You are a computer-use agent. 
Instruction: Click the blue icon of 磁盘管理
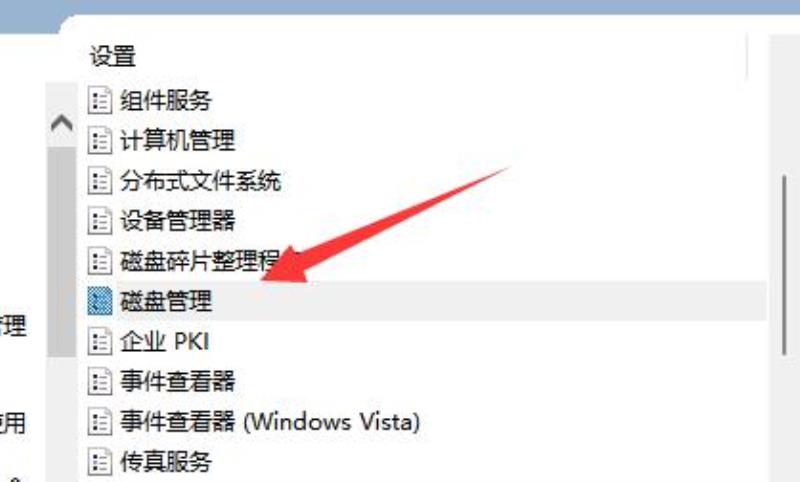click(x=99, y=301)
